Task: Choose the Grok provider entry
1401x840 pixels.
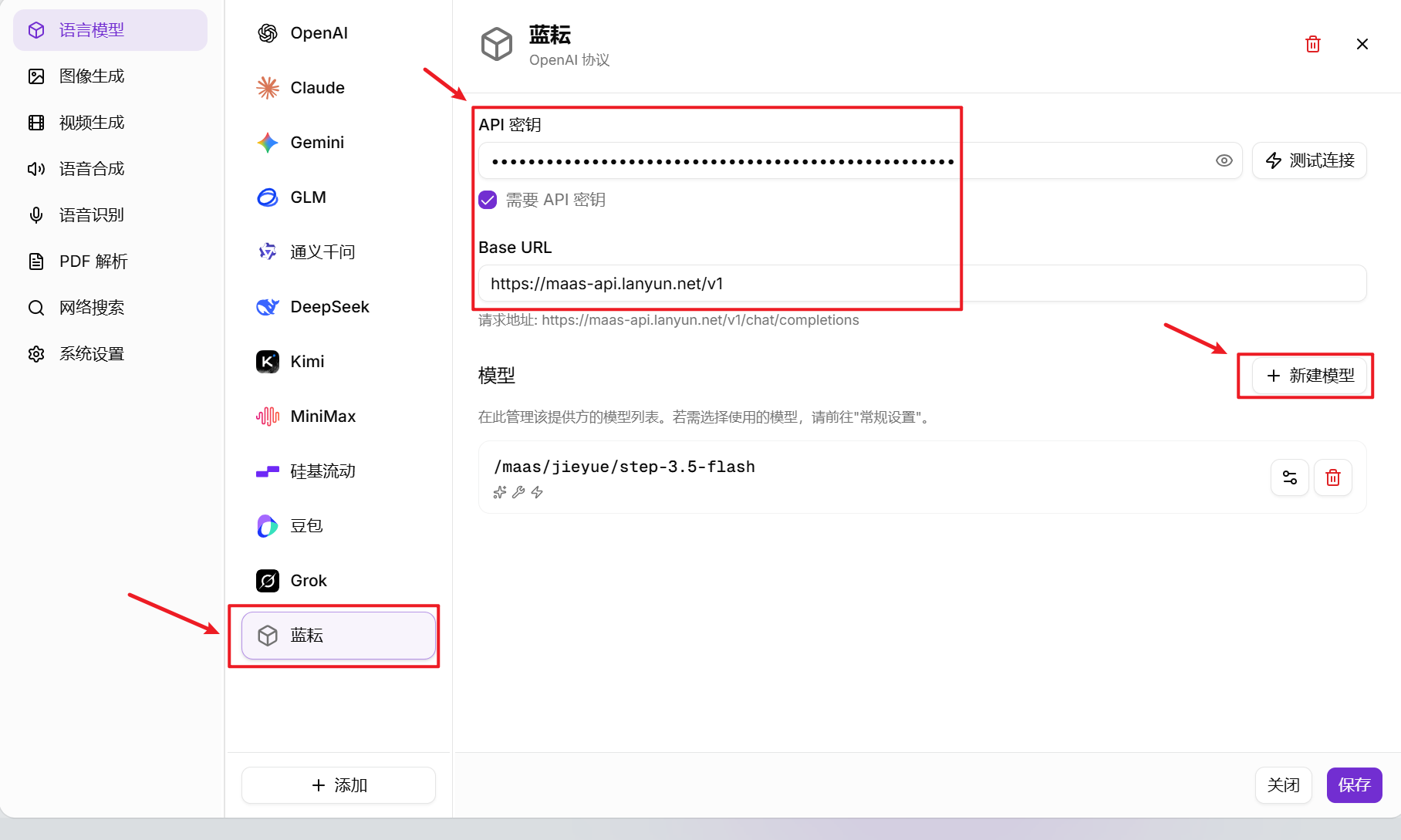Action: 308,580
